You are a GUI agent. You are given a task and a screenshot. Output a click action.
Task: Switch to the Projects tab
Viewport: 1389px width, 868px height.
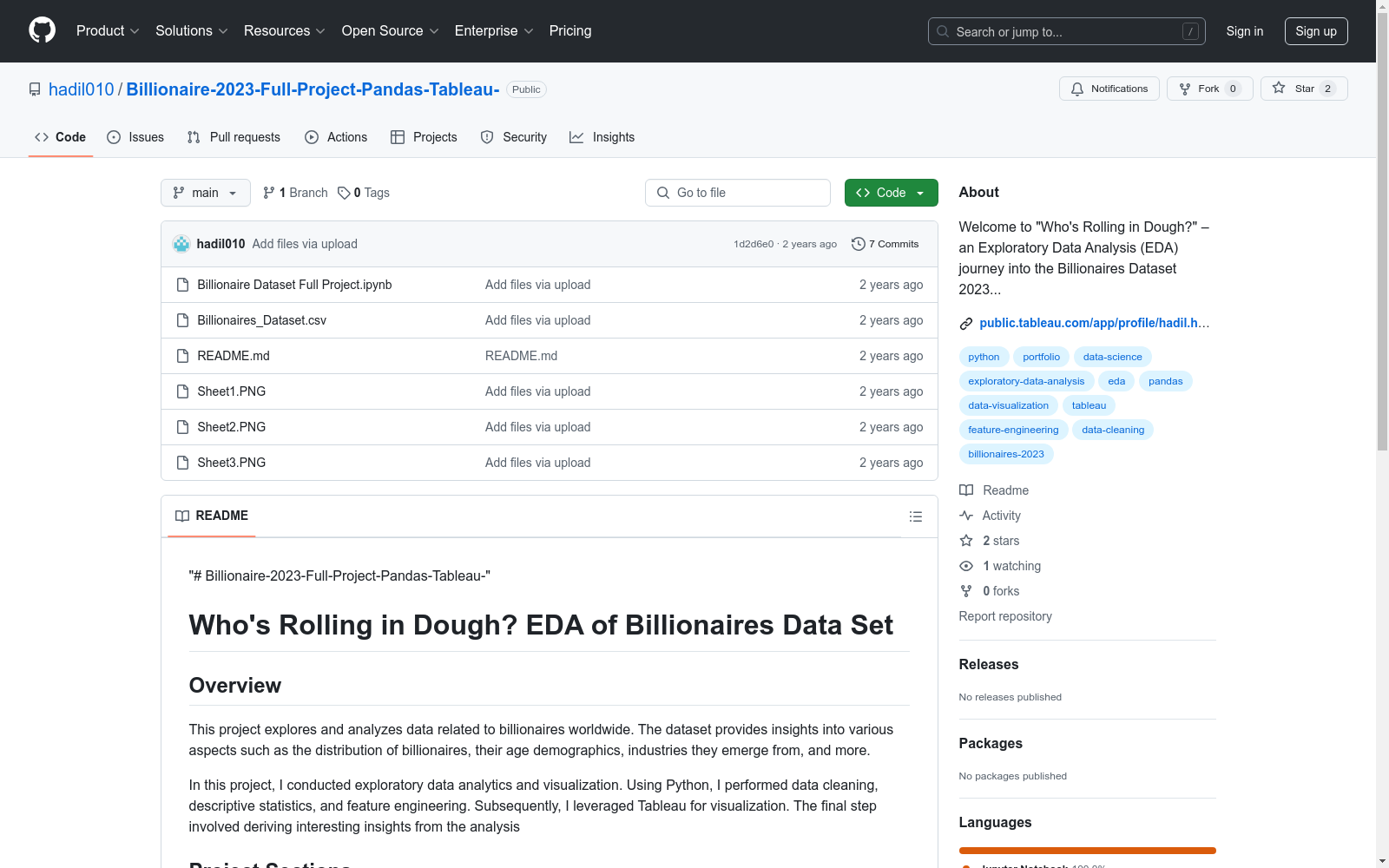click(x=424, y=137)
